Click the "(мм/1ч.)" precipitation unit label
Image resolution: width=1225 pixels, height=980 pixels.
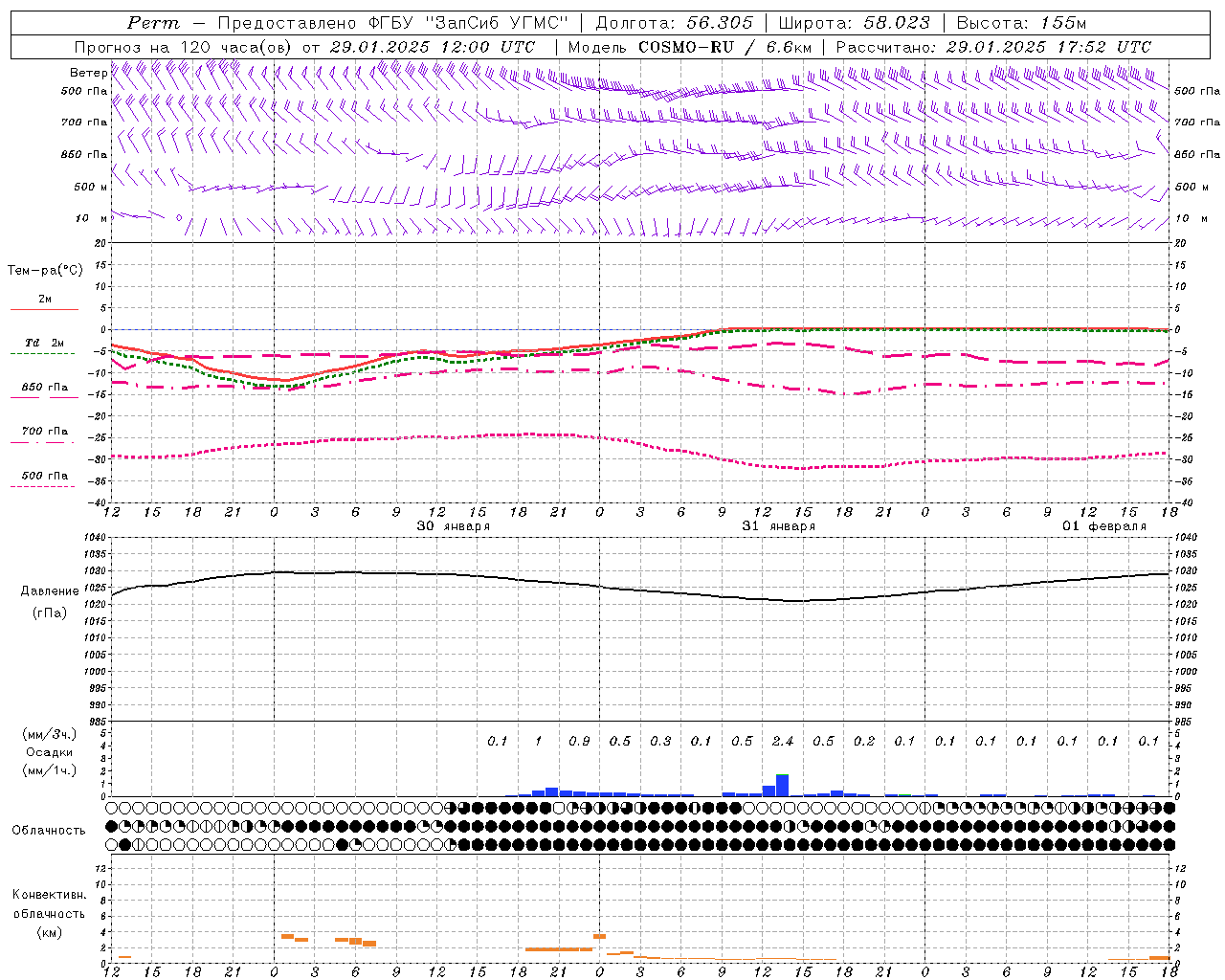[x=50, y=770]
